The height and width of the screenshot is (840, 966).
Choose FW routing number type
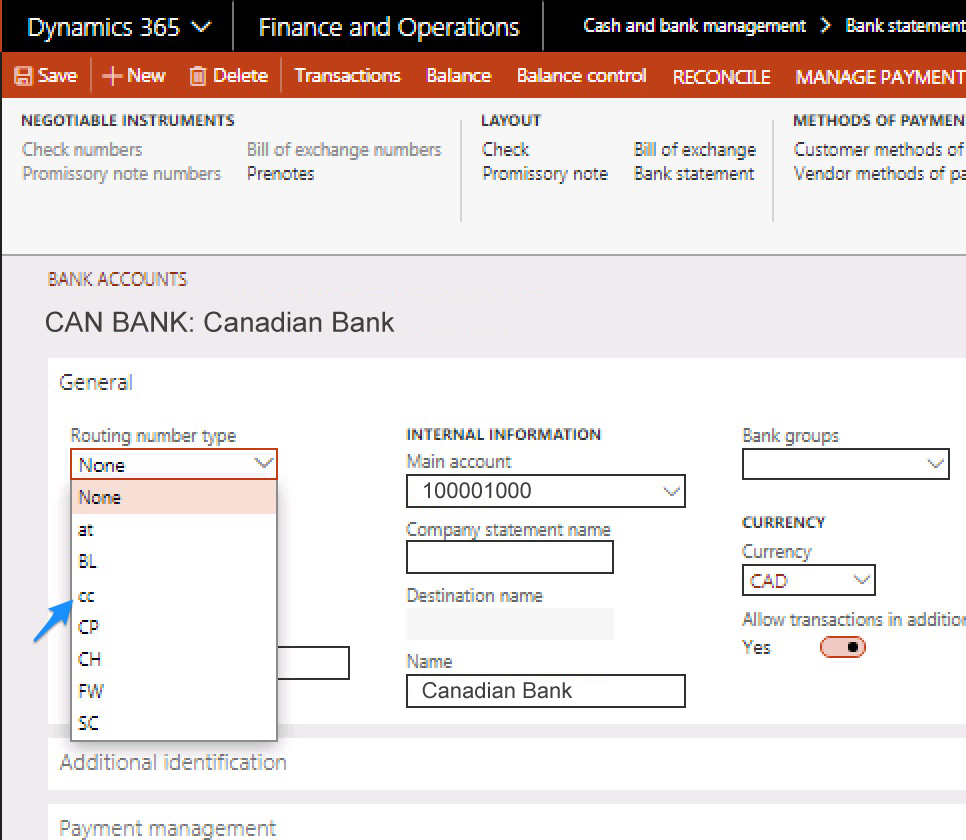click(x=174, y=691)
